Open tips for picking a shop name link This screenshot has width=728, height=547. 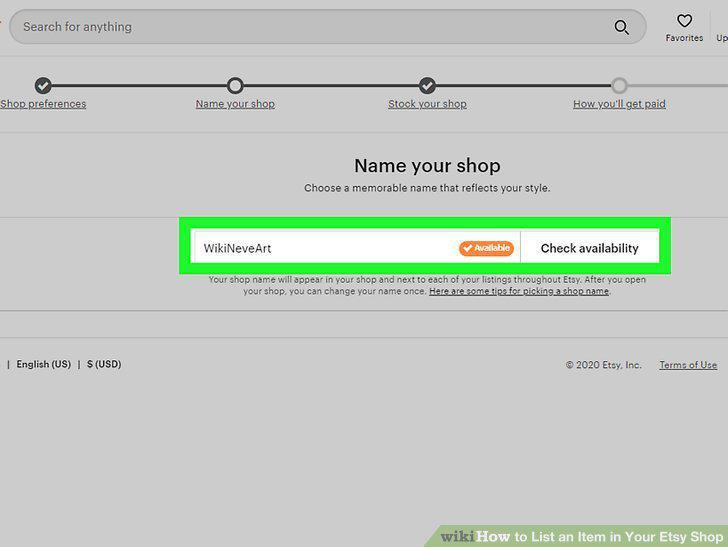[x=519, y=291]
